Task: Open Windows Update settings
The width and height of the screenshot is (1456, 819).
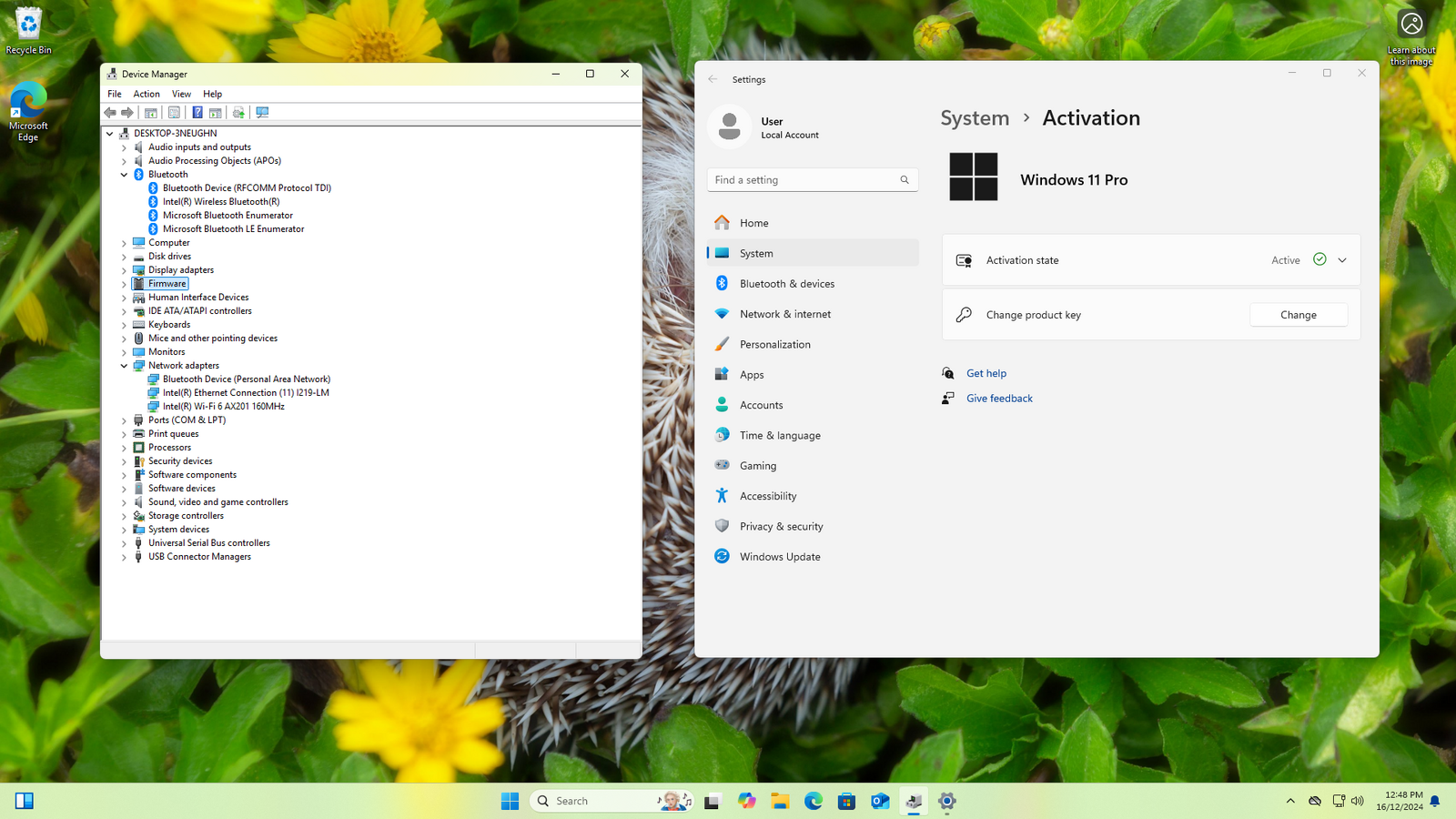Action: pos(813,557)
